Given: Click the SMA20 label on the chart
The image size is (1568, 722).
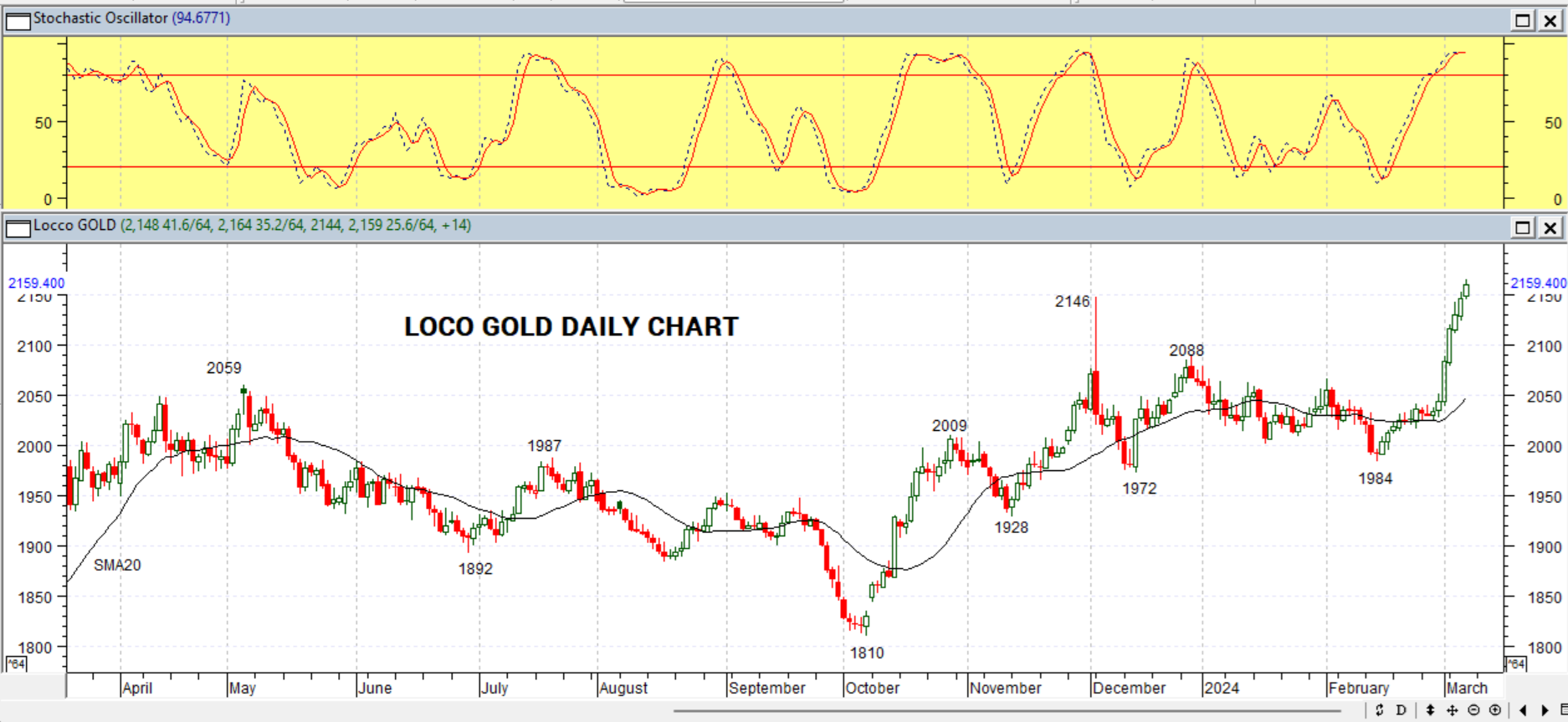Looking at the screenshot, I should coord(117,565).
